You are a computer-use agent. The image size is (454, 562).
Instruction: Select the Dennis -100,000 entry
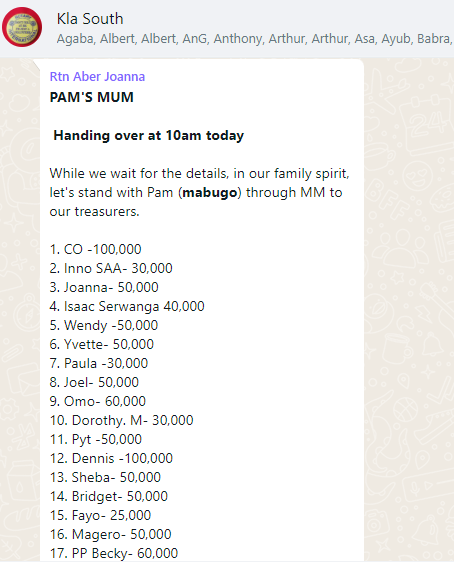coord(111,458)
